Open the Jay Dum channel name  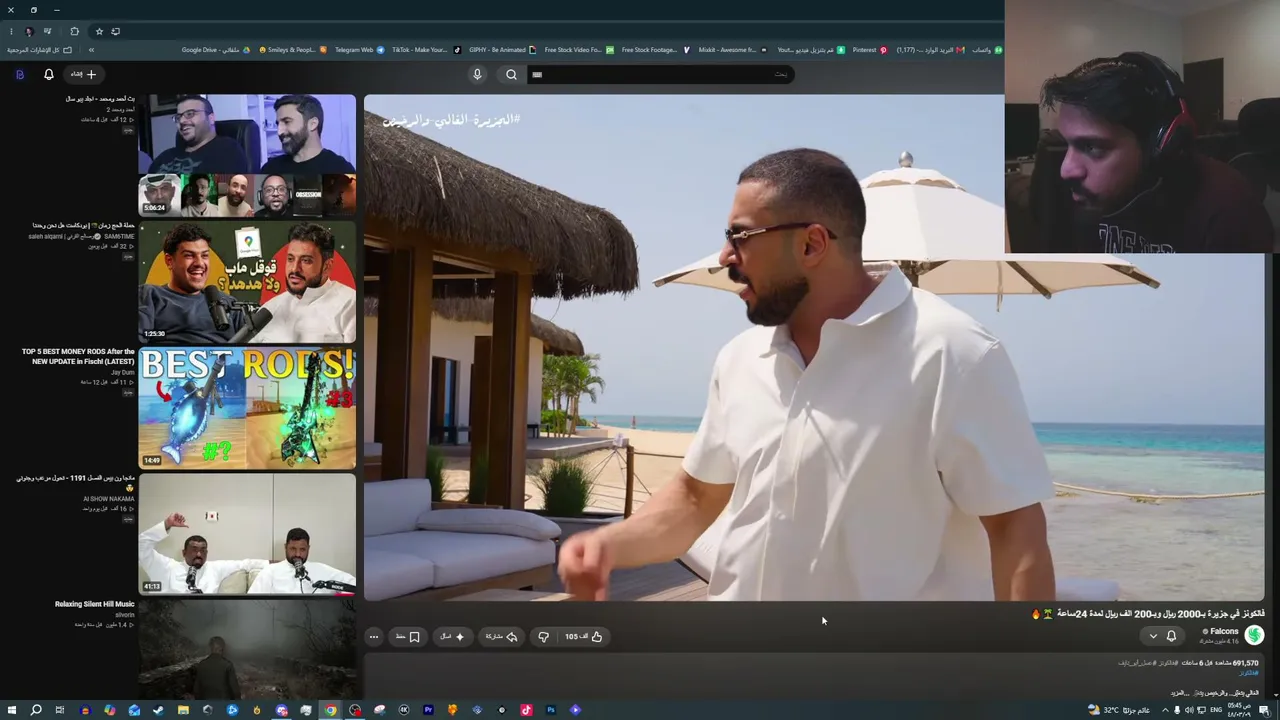(123, 372)
